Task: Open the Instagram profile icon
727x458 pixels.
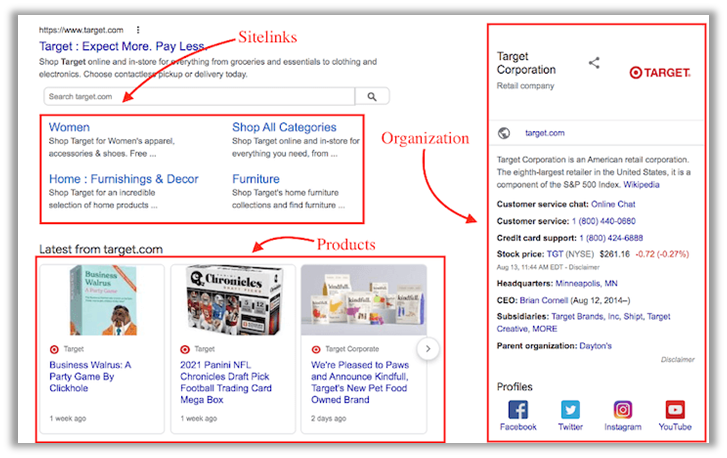Action: coord(623,410)
